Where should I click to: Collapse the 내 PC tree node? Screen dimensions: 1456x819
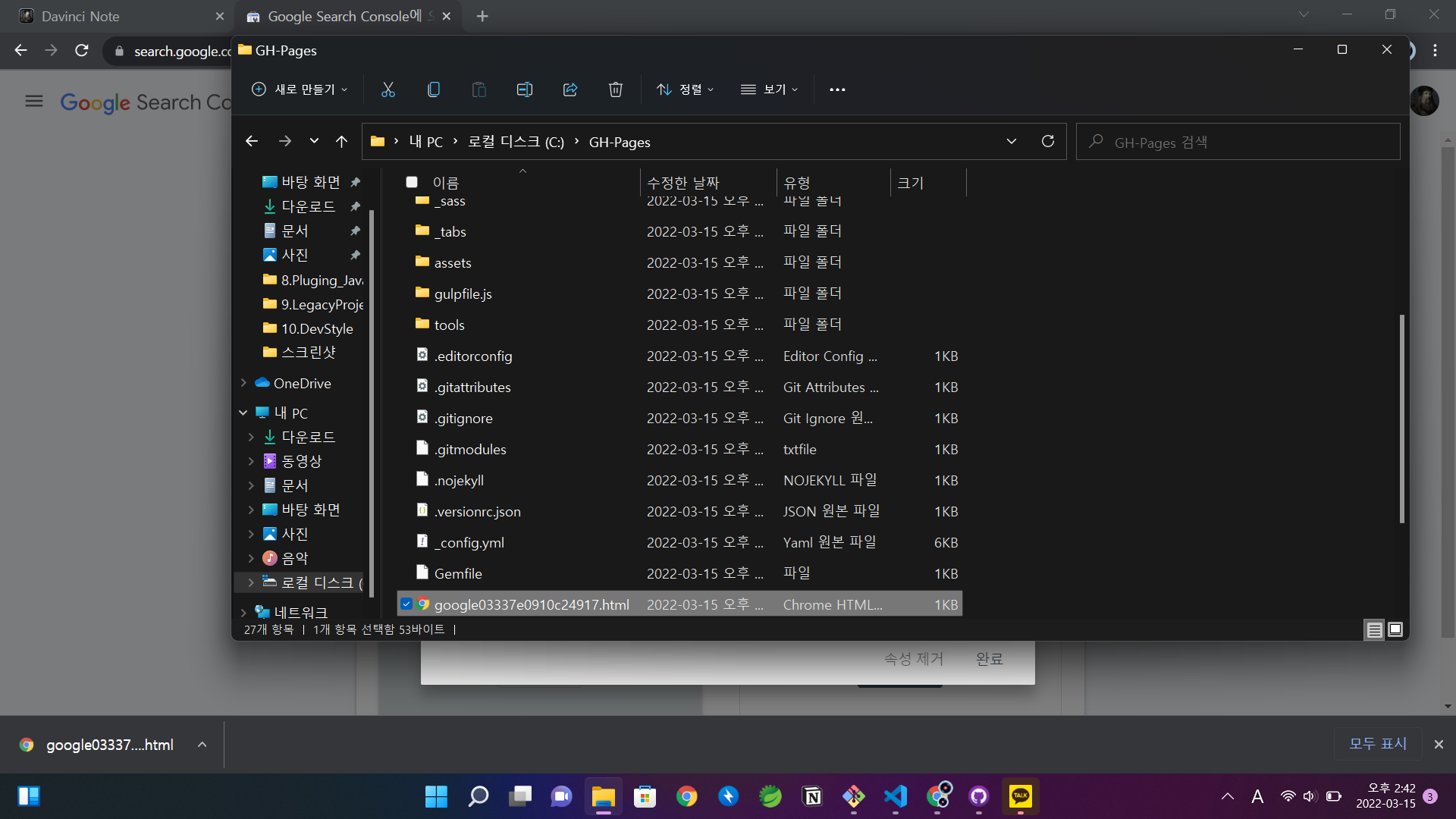tap(243, 413)
